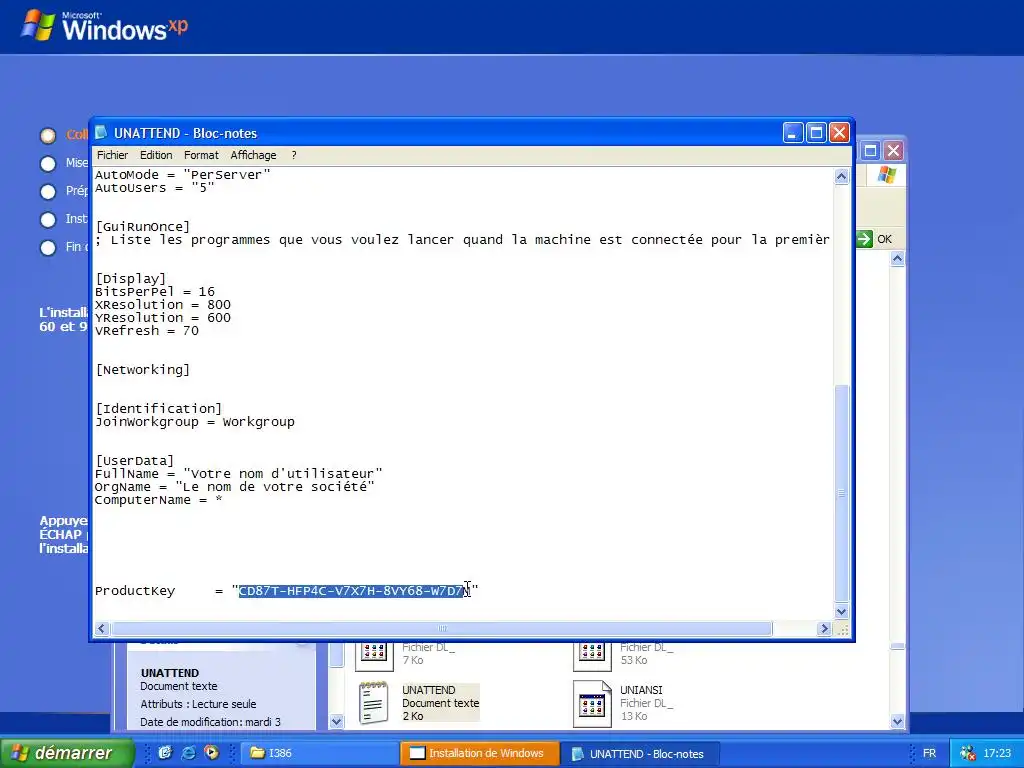1024x768 pixels.
Task: Click the UNIANSI file name in Explorer
Action: coord(641,690)
